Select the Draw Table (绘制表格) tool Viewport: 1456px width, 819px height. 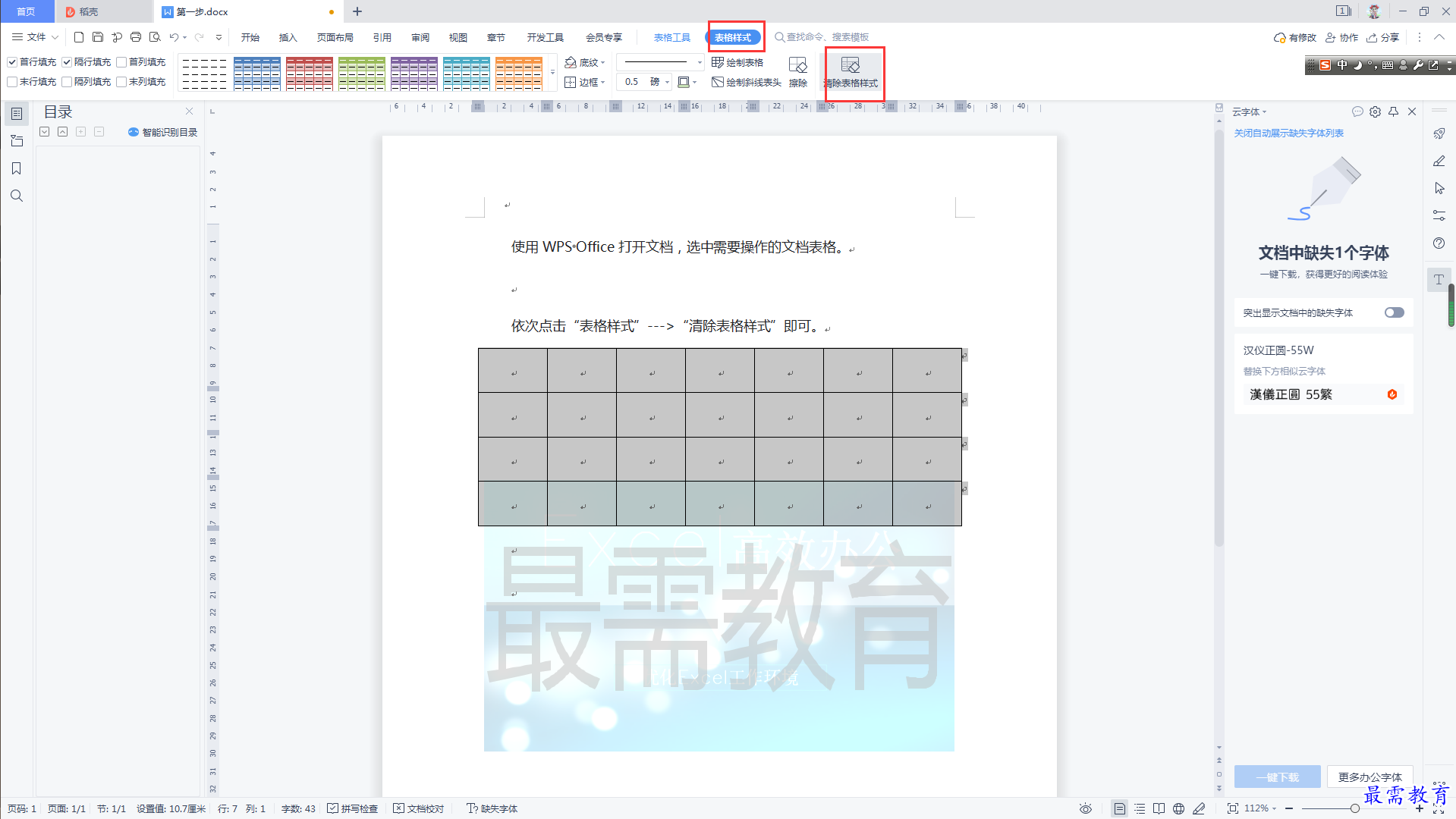pyautogui.click(x=737, y=62)
